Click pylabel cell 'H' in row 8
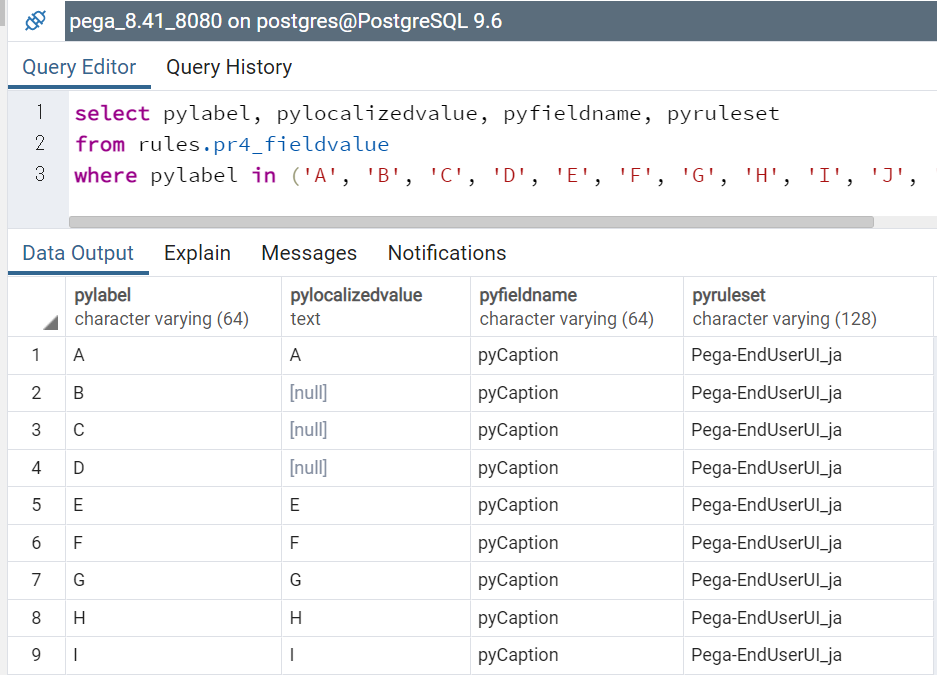Screen dimensions: 937x675 click(x=173, y=618)
